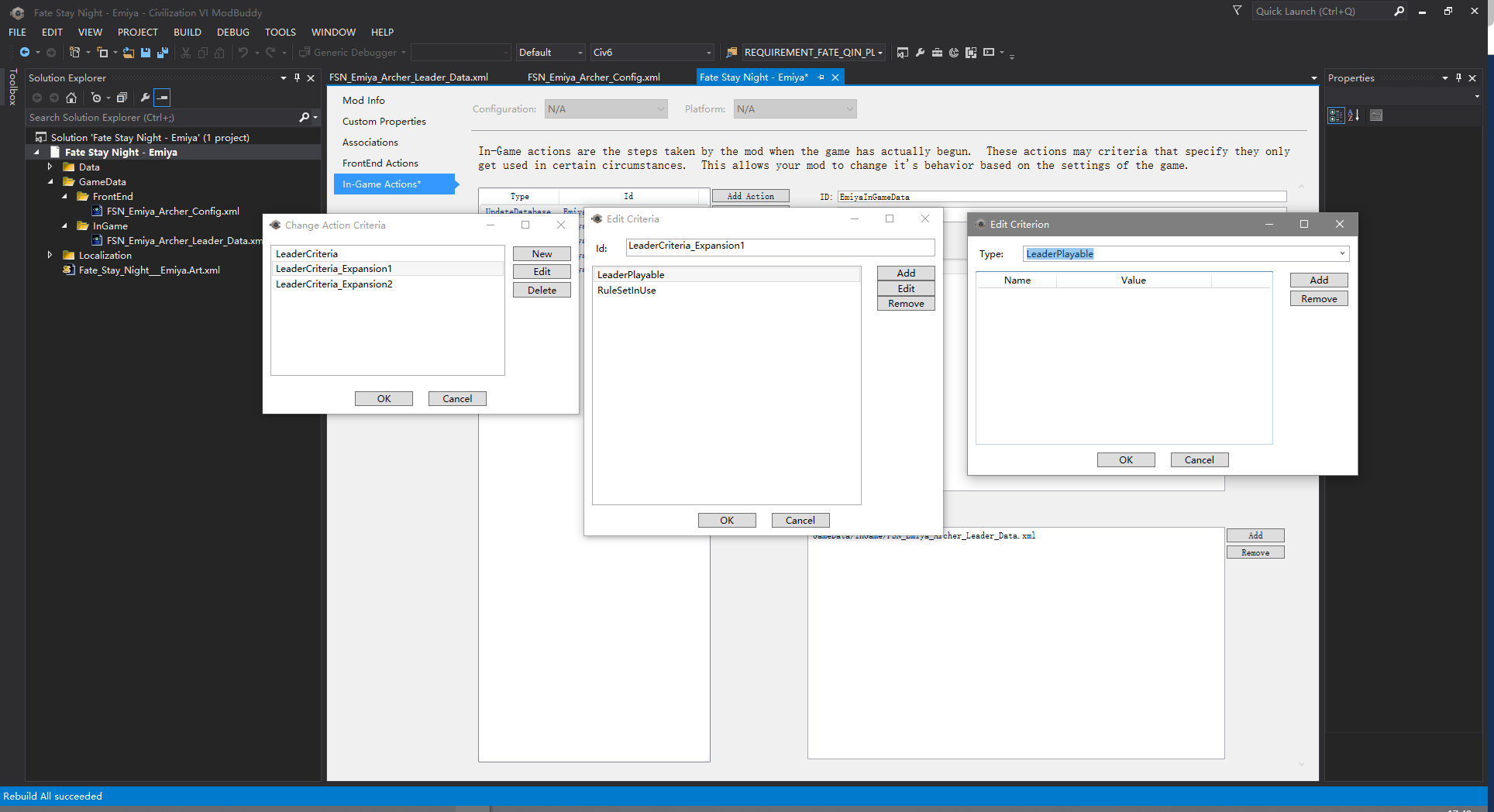The width and height of the screenshot is (1494, 812).
Task: Click the New Project toolbar icon
Action: [x=75, y=53]
